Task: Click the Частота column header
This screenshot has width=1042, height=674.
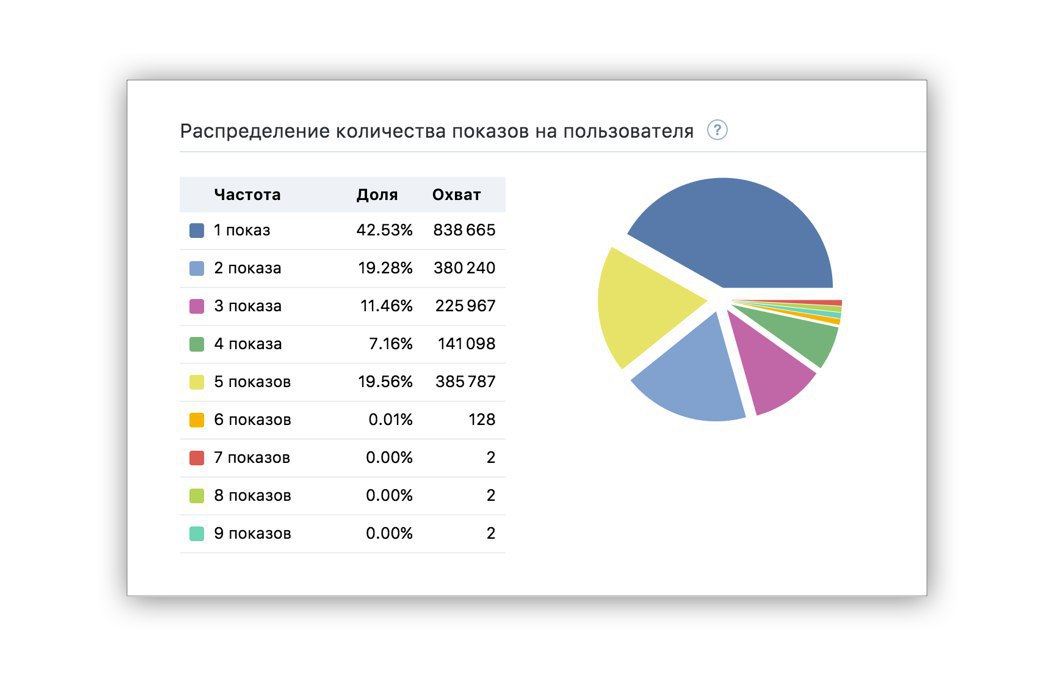Action: tap(247, 195)
